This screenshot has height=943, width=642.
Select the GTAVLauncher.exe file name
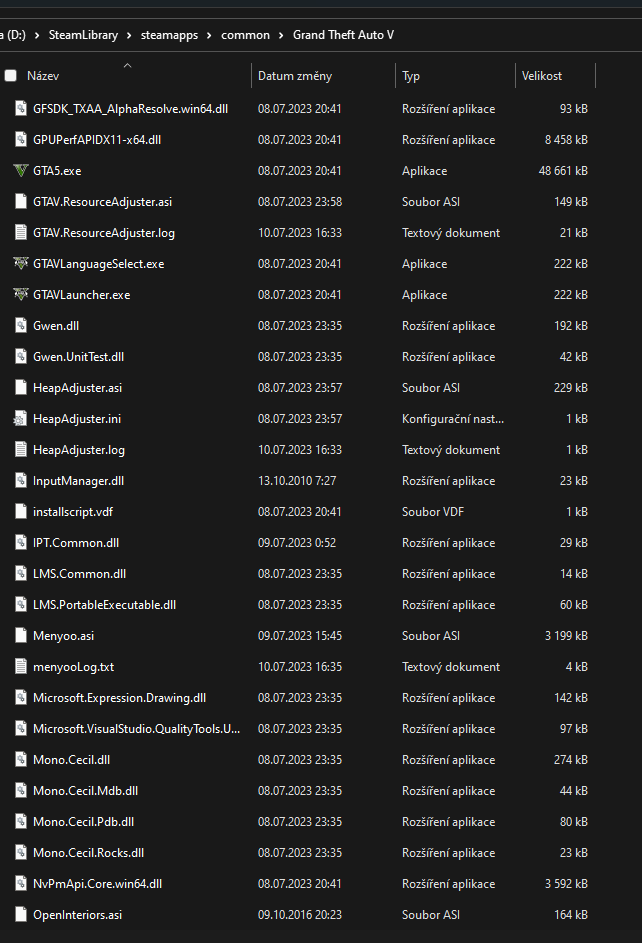(x=82, y=295)
